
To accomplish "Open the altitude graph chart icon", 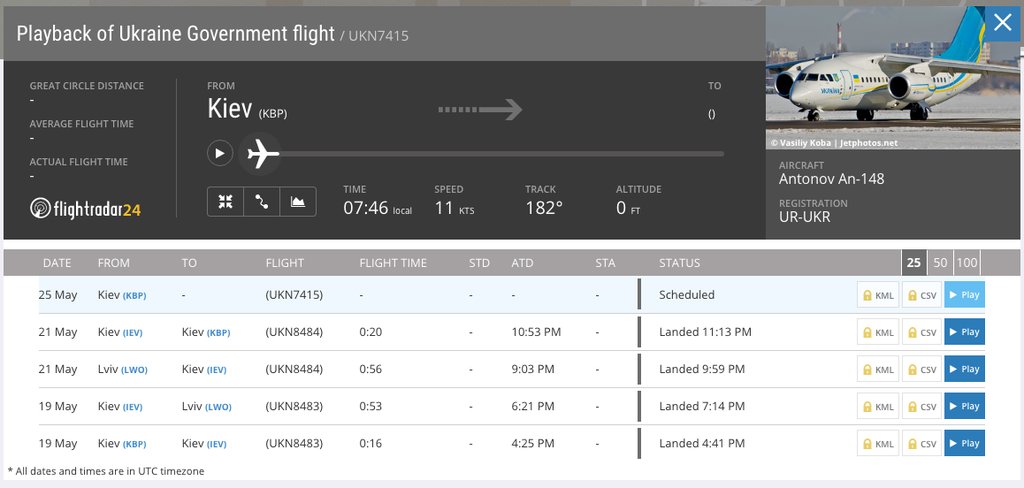I will [298, 202].
